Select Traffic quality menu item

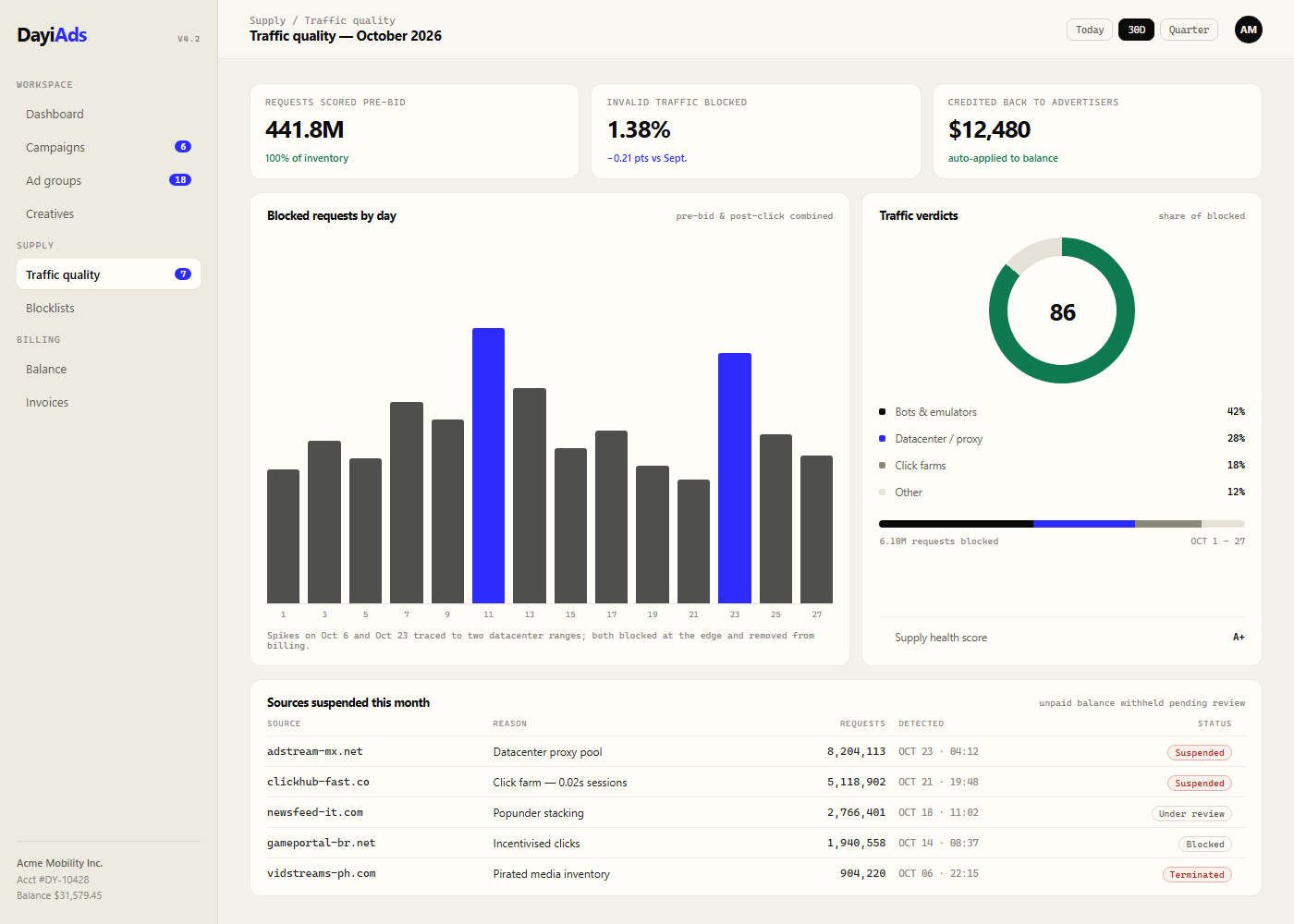[x=108, y=274]
